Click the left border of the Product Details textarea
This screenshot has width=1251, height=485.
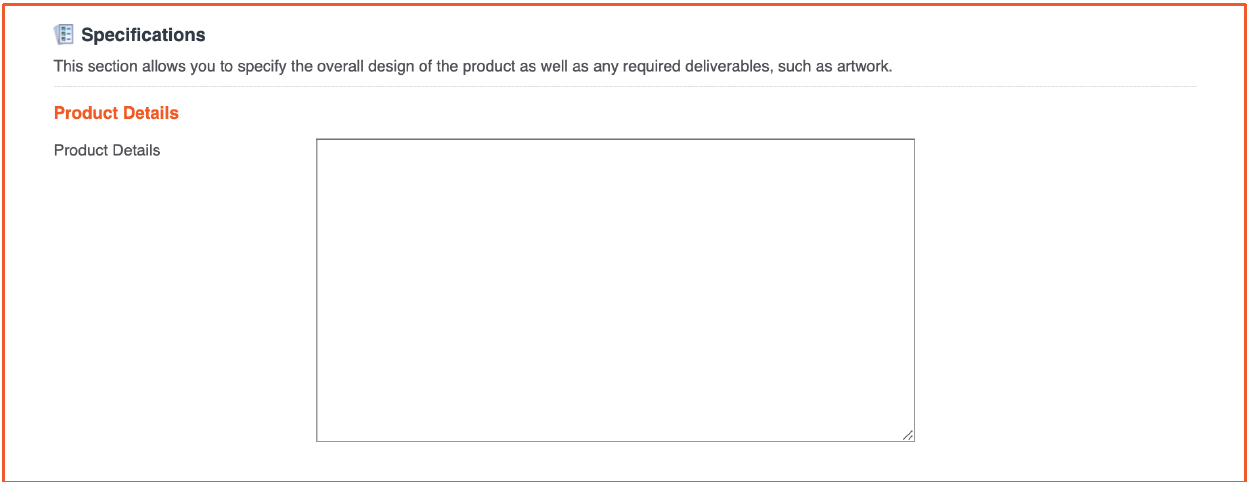(317, 290)
